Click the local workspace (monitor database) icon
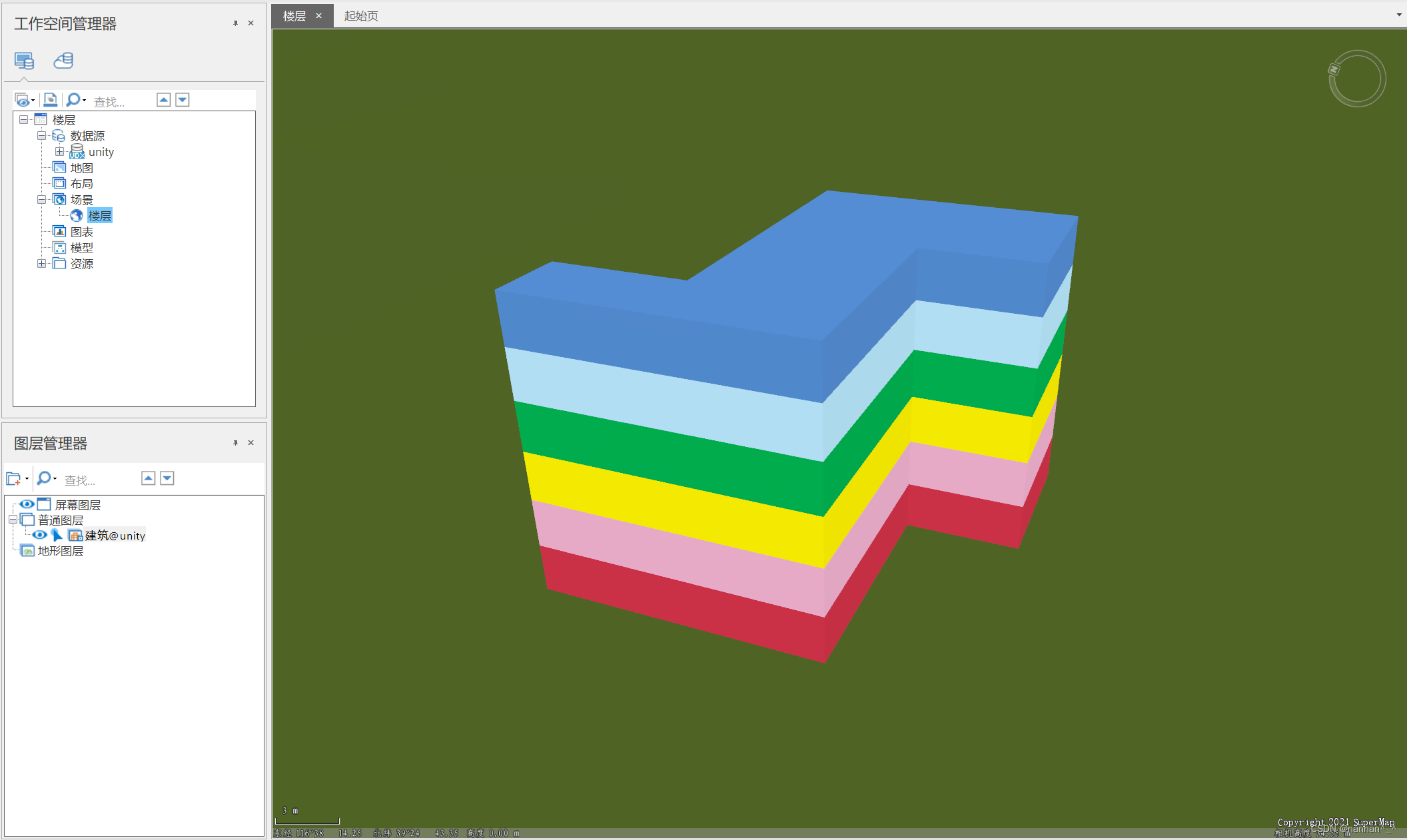Viewport: 1407px width, 840px height. [x=24, y=61]
